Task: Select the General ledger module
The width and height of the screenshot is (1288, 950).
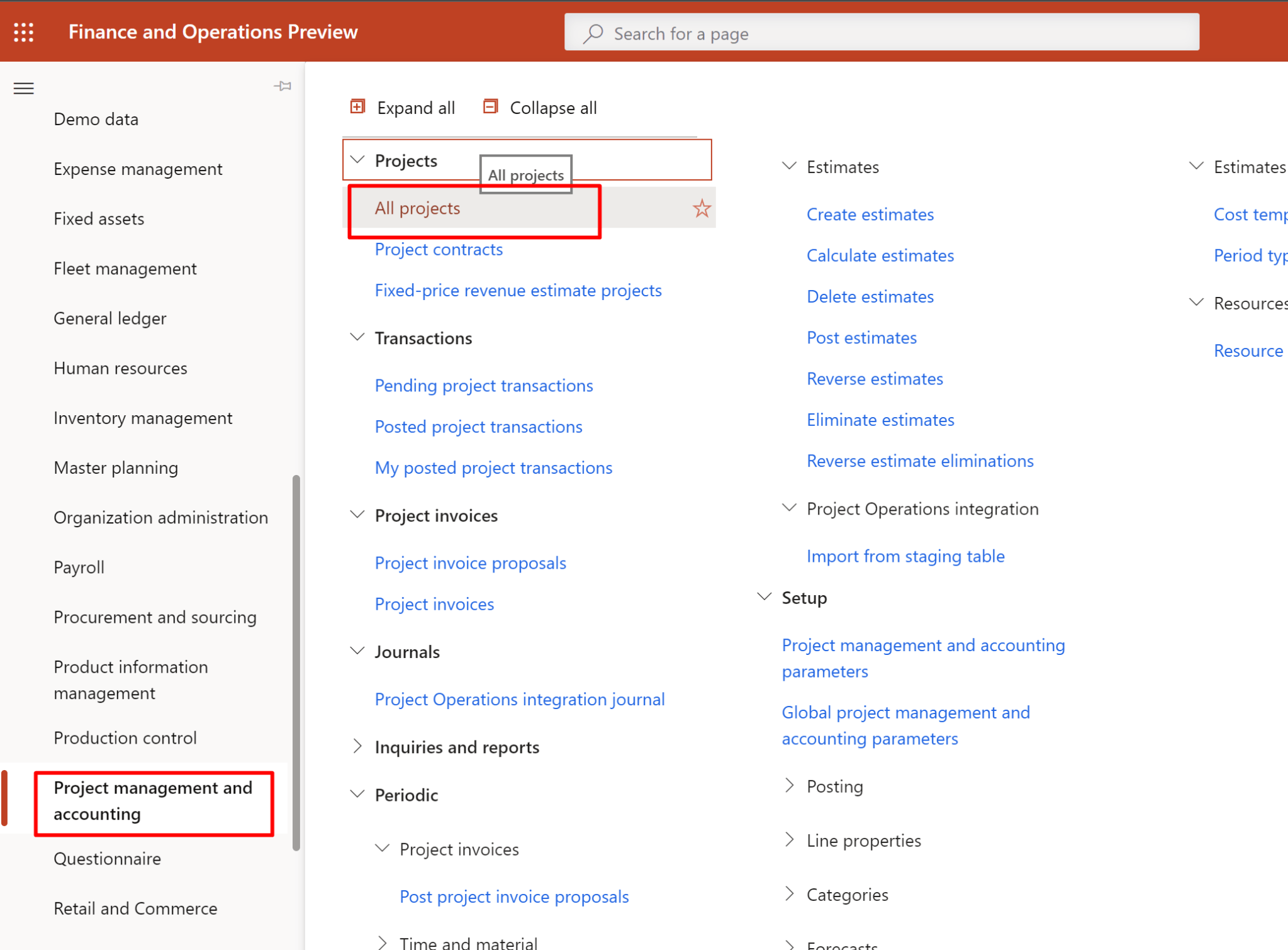Action: tap(109, 318)
